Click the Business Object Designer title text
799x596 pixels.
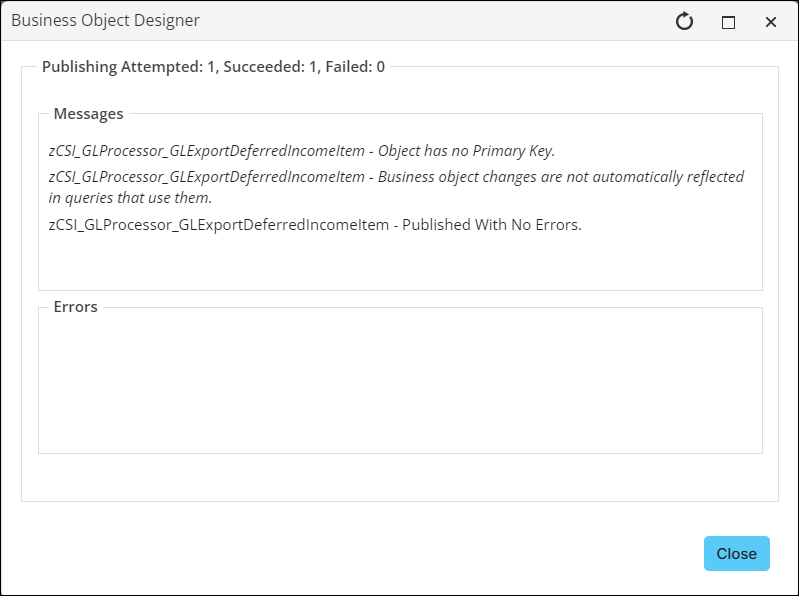[x=105, y=20]
